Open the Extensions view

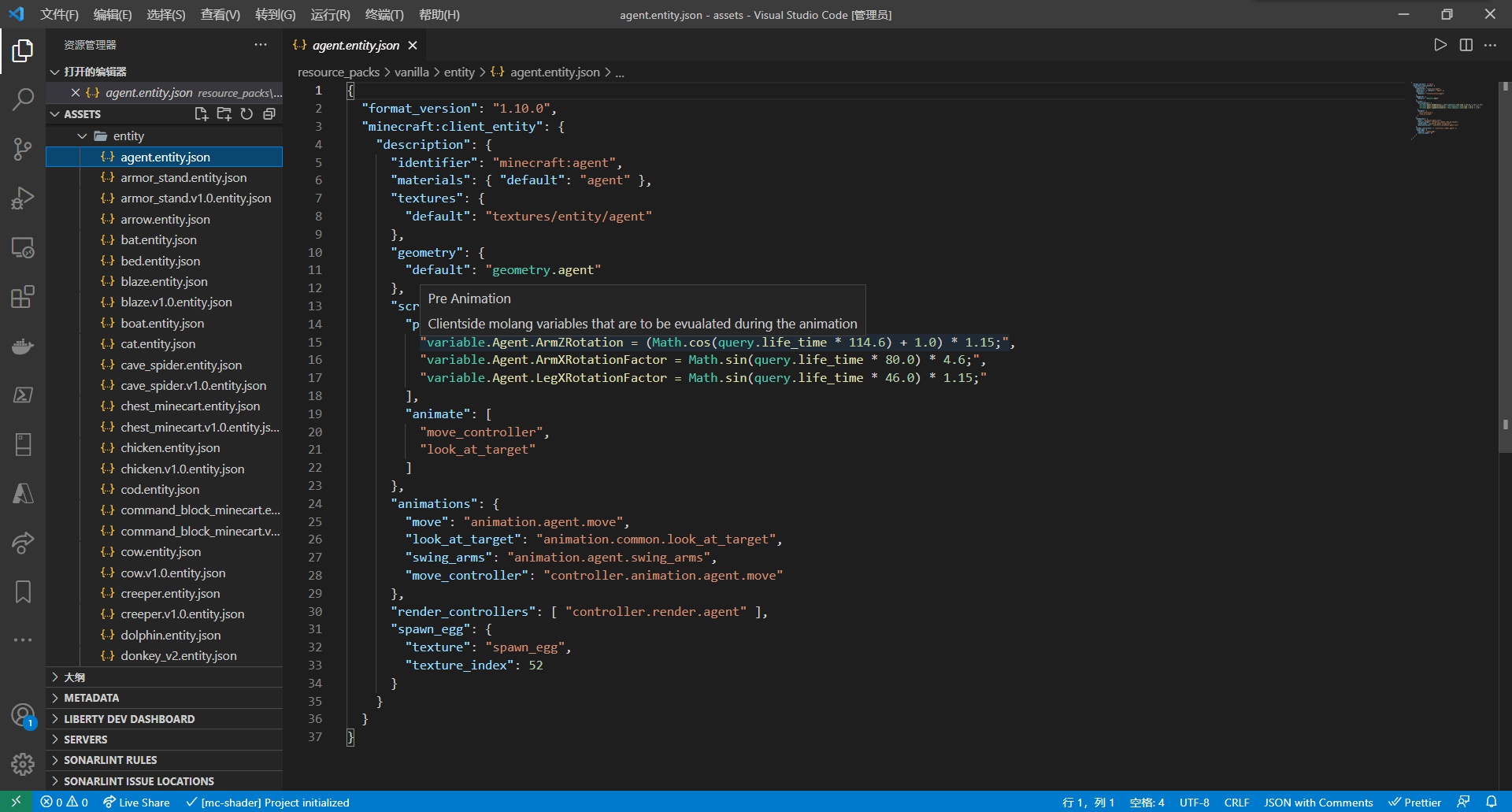(23, 297)
